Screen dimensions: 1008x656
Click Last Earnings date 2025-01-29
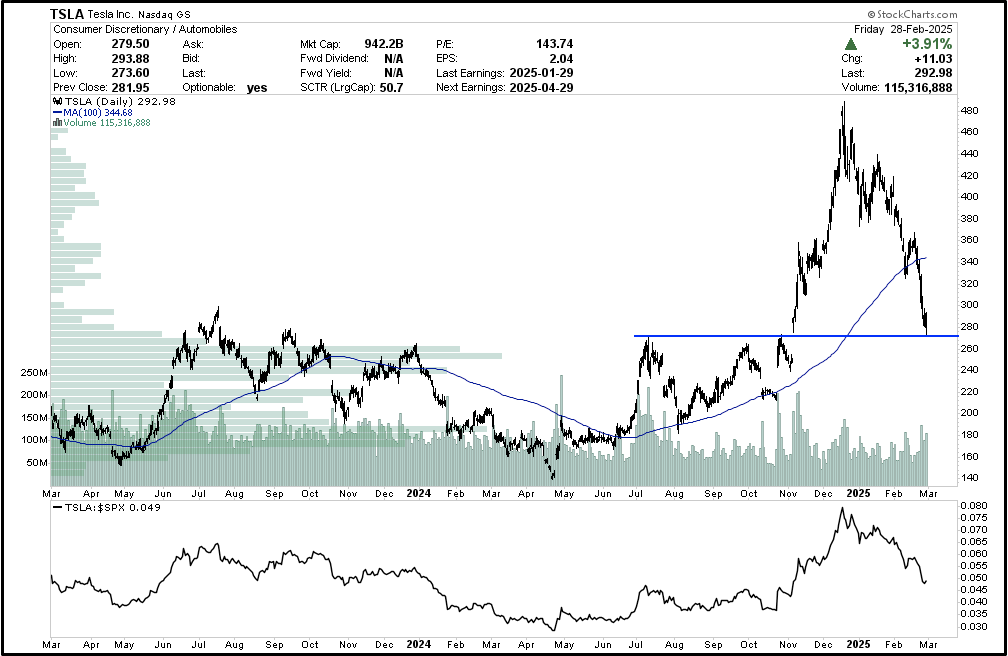click(x=541, y=73)
